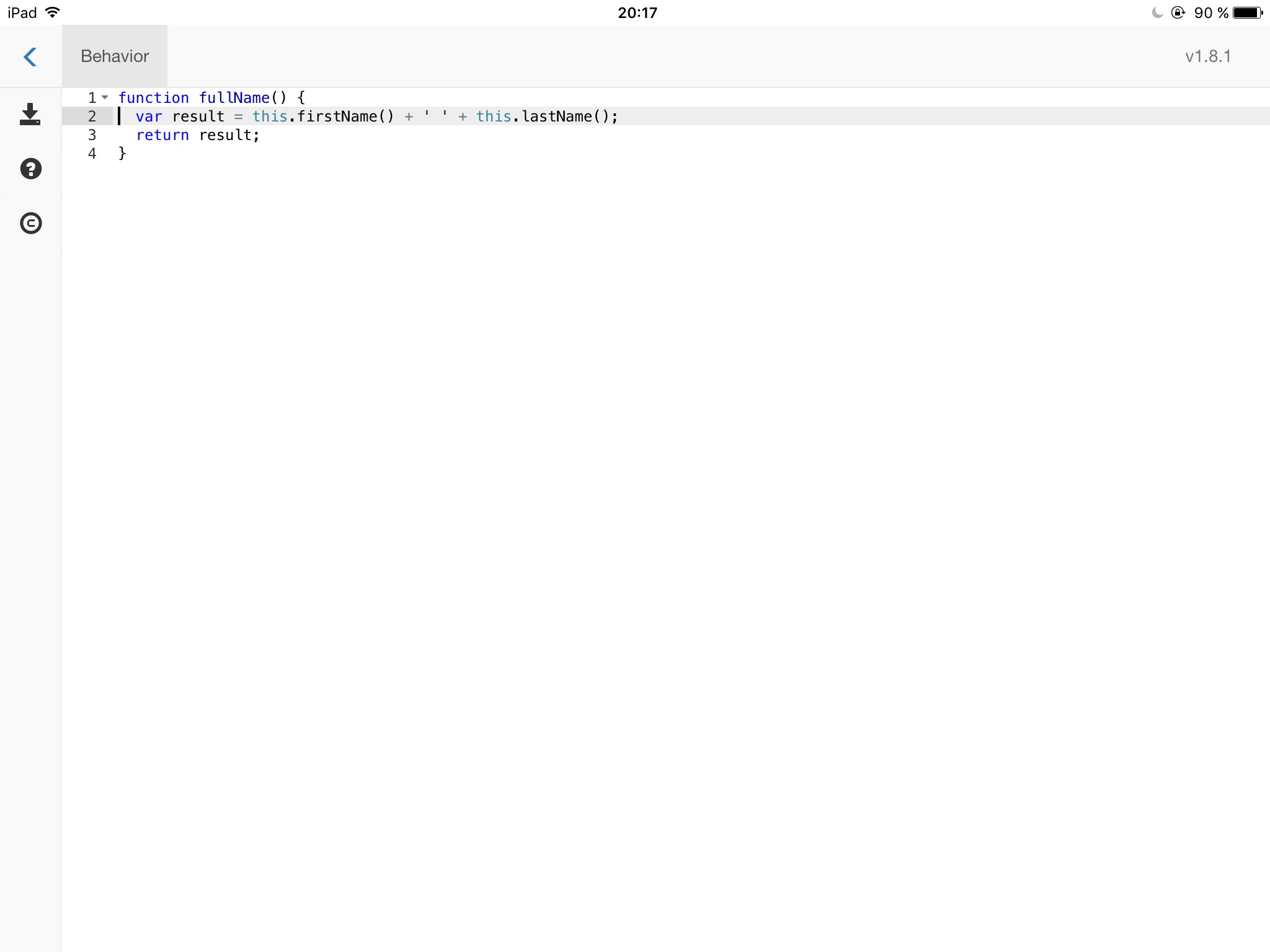Click the copyright icon in sidebar

[30, 223]
